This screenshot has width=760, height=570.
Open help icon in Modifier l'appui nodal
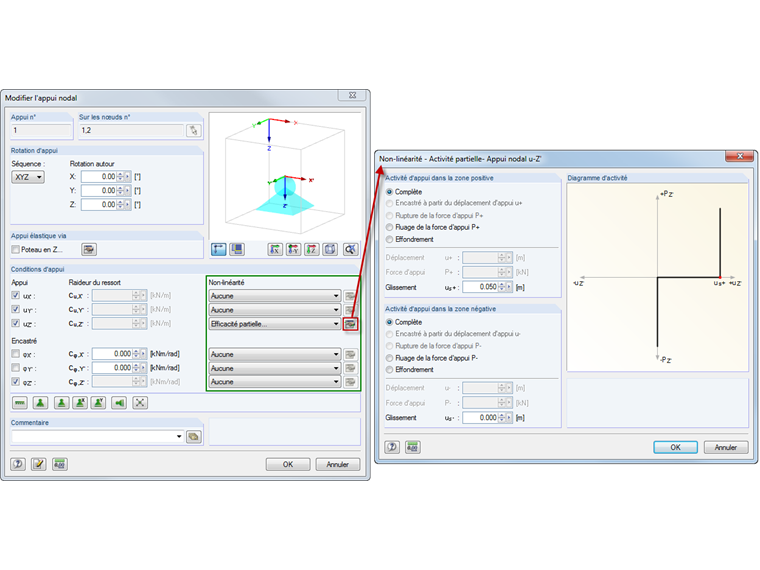[18, 464]
